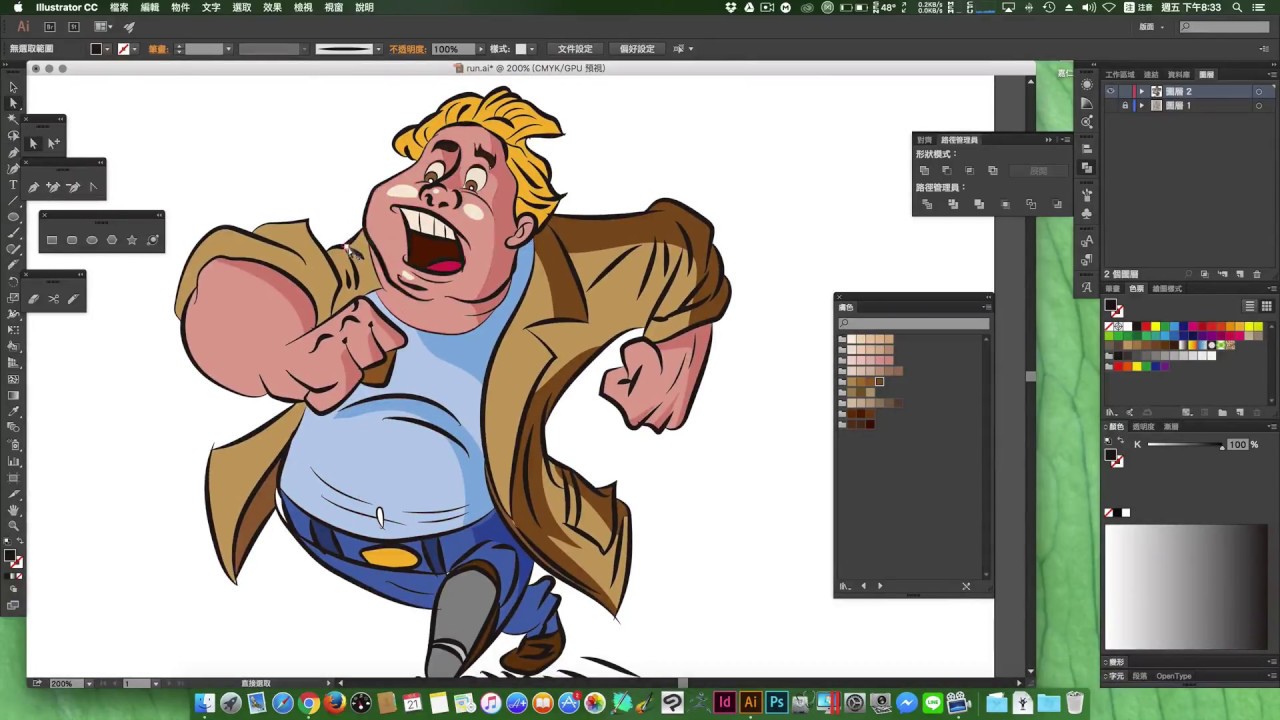Open opacity percentage dropdown arrow
The image size is (1280, 720).
tap(482, 49)
